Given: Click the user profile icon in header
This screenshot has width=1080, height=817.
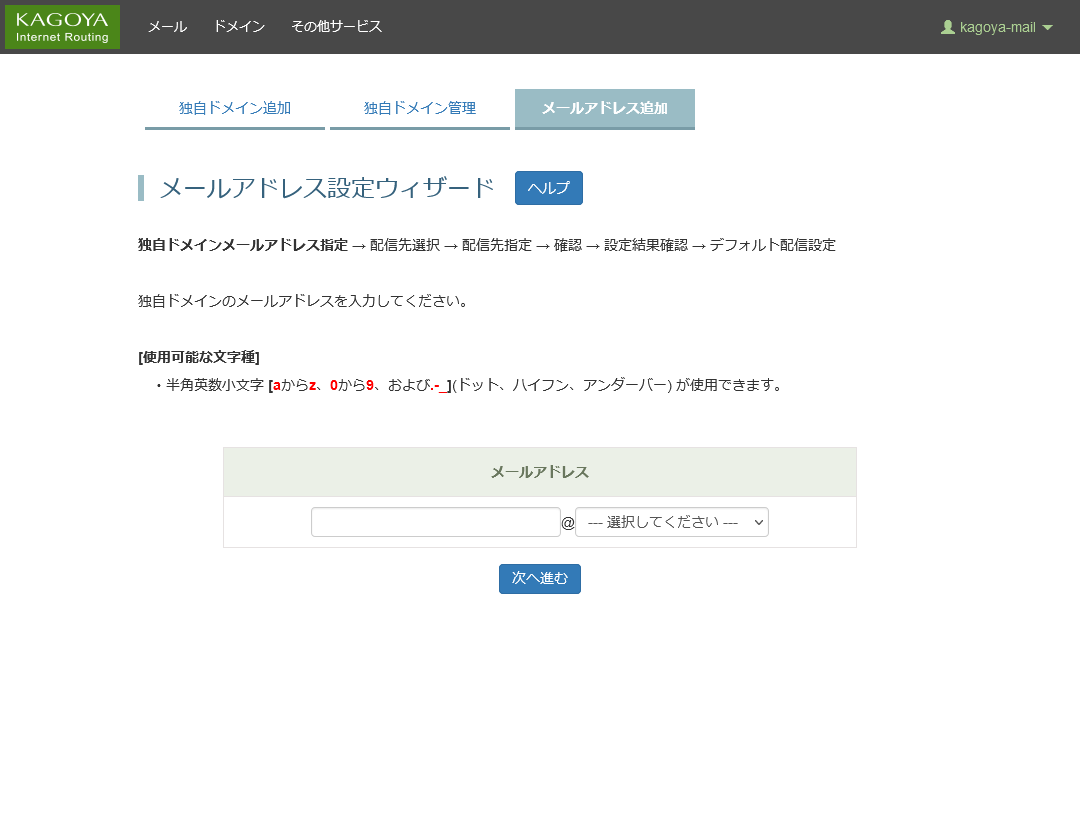Looking at the screenshot, I should [947, 27].
